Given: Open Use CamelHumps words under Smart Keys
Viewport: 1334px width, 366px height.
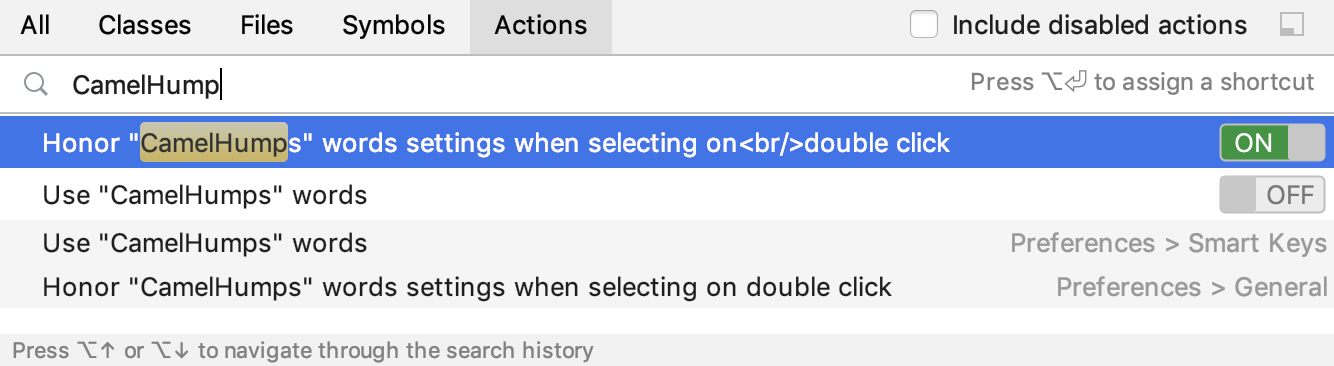Looking at the screenshot, I should point(667,243).
